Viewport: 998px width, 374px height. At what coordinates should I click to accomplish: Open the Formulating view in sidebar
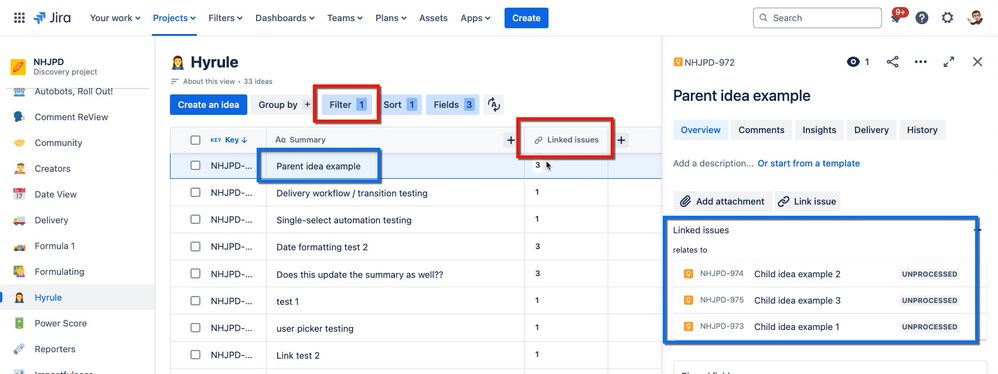[59, 272]
